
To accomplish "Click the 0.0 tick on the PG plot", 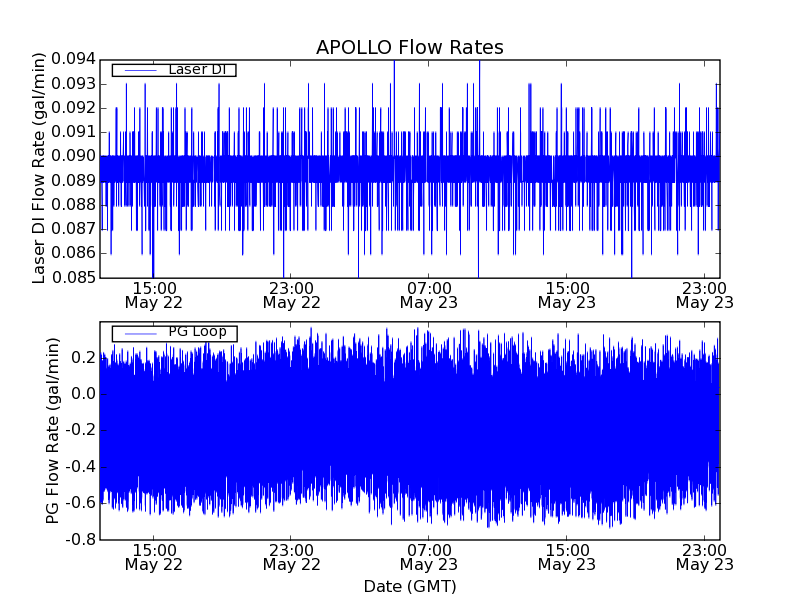I will pyautogui.click(x=80, y=394).
